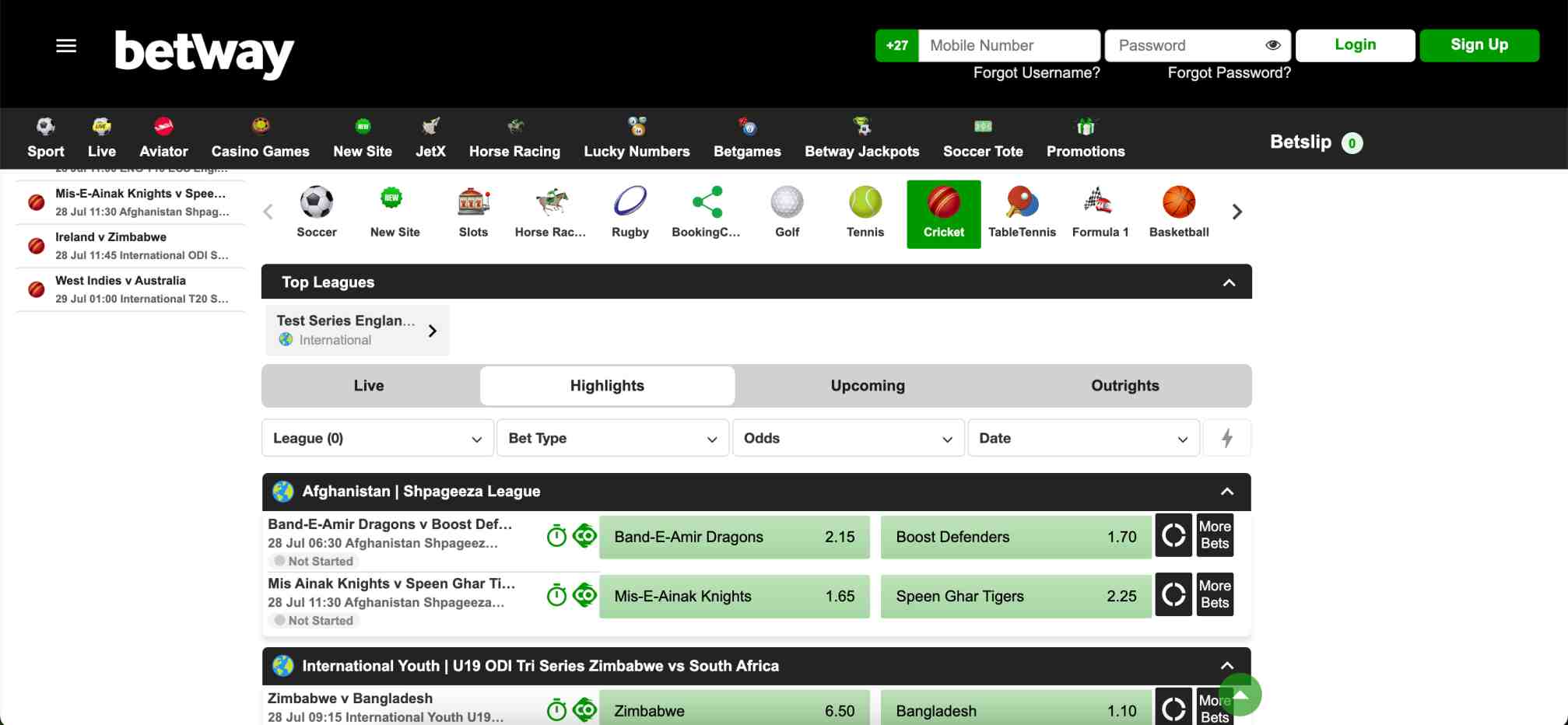Open the Betslip panel
Viewport: 1568px width, 725px height.
(1316, 142)
